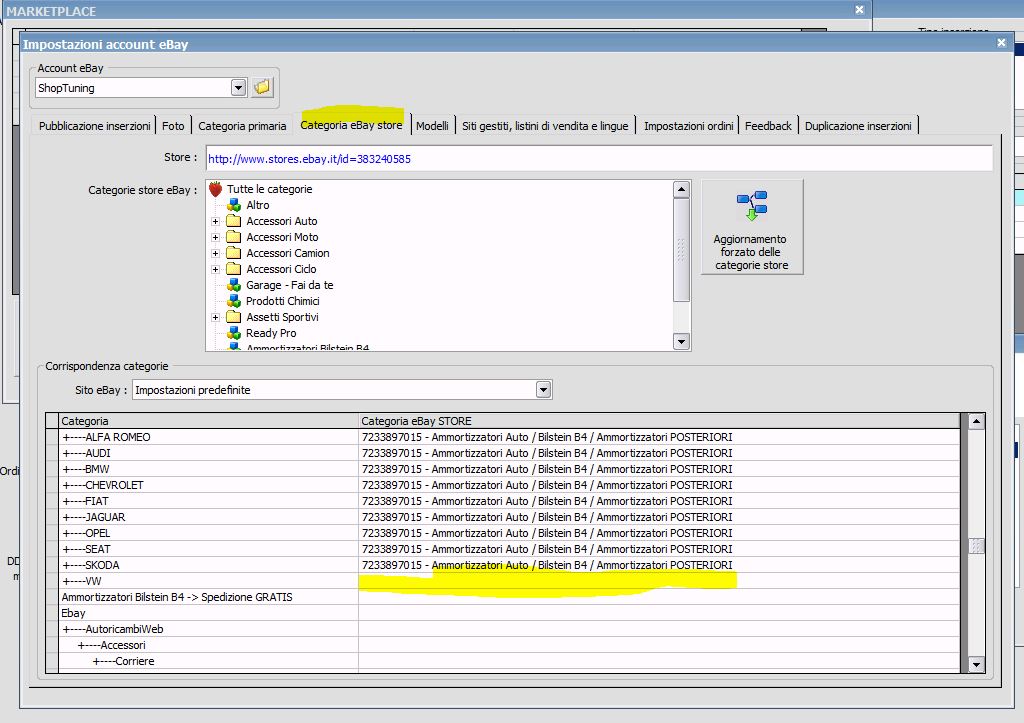Click the Store URL input field
Screen dimensions: 1024x723
click(598, 159)
